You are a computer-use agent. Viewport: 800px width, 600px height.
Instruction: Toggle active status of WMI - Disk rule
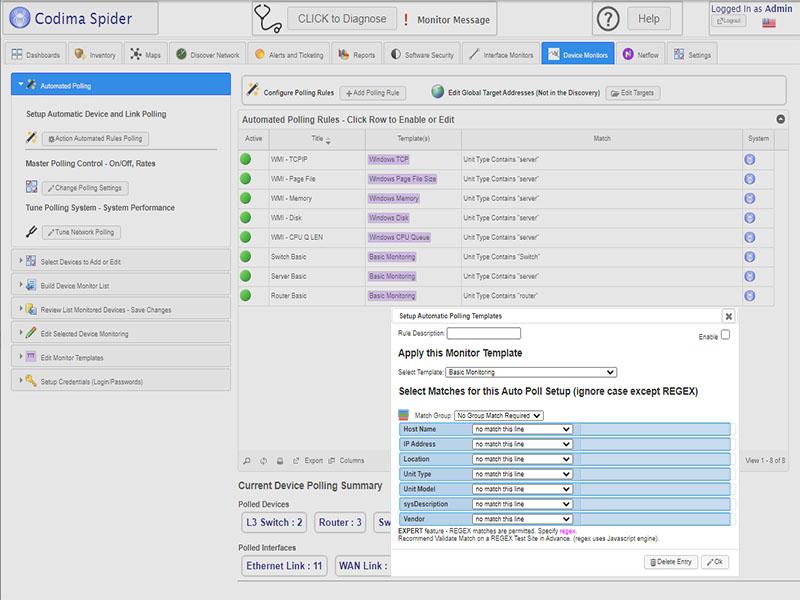(245, 217)
